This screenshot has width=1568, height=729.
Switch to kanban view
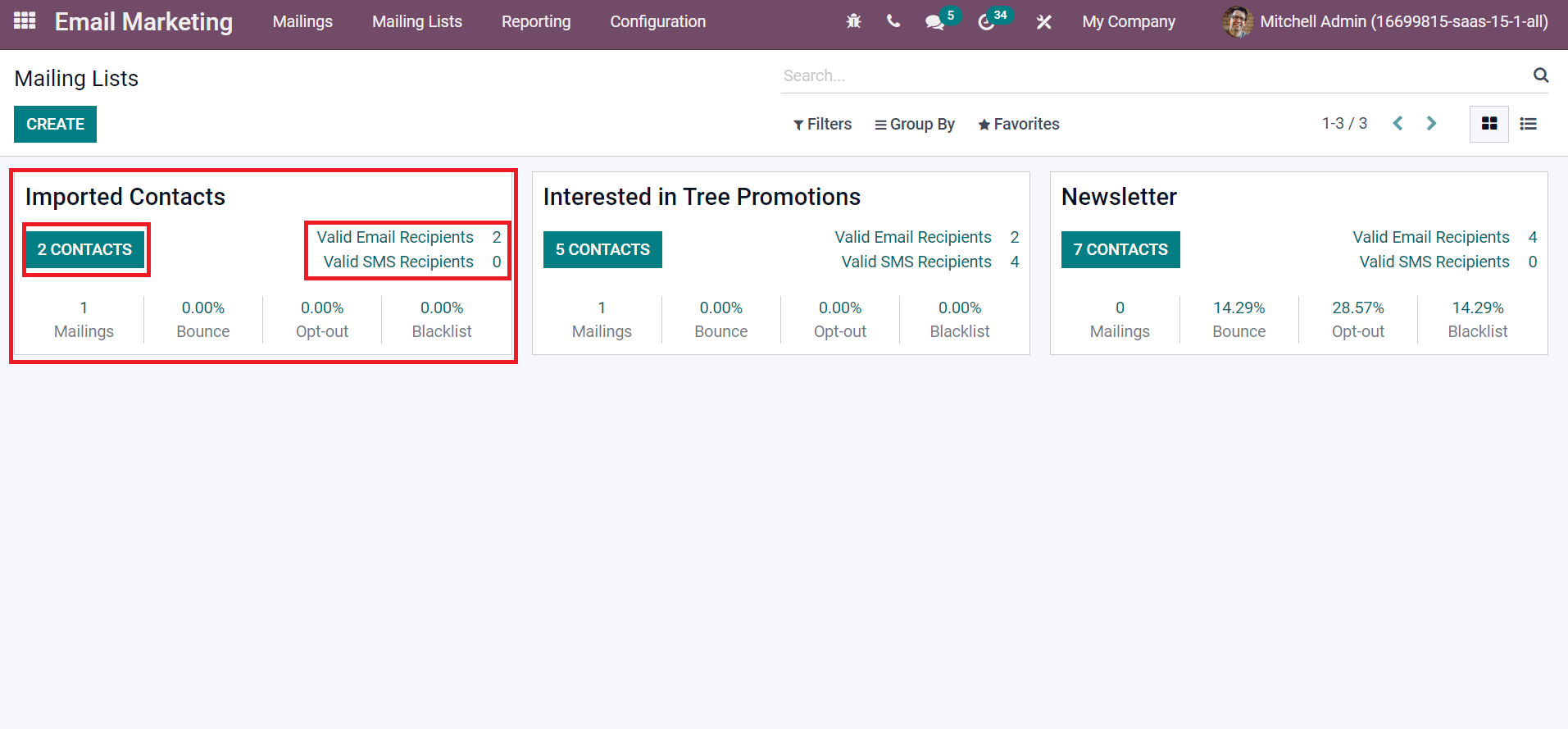pos(1489,124)
